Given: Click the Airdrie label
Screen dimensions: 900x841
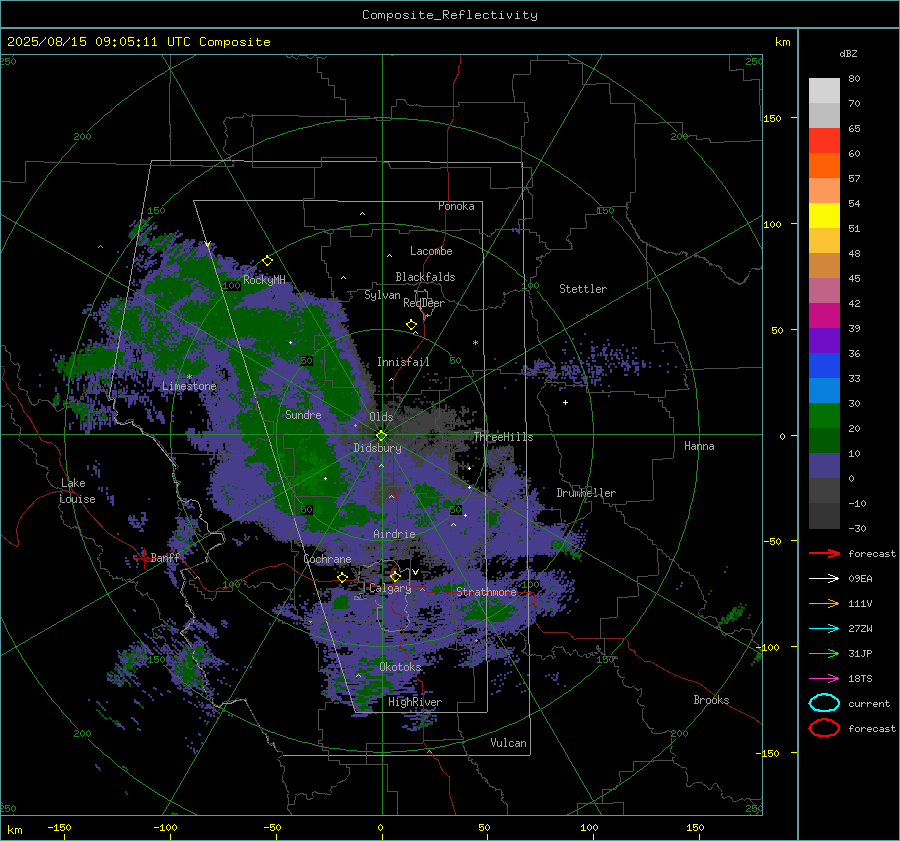Looking at the screenshot, I should 394,534.
